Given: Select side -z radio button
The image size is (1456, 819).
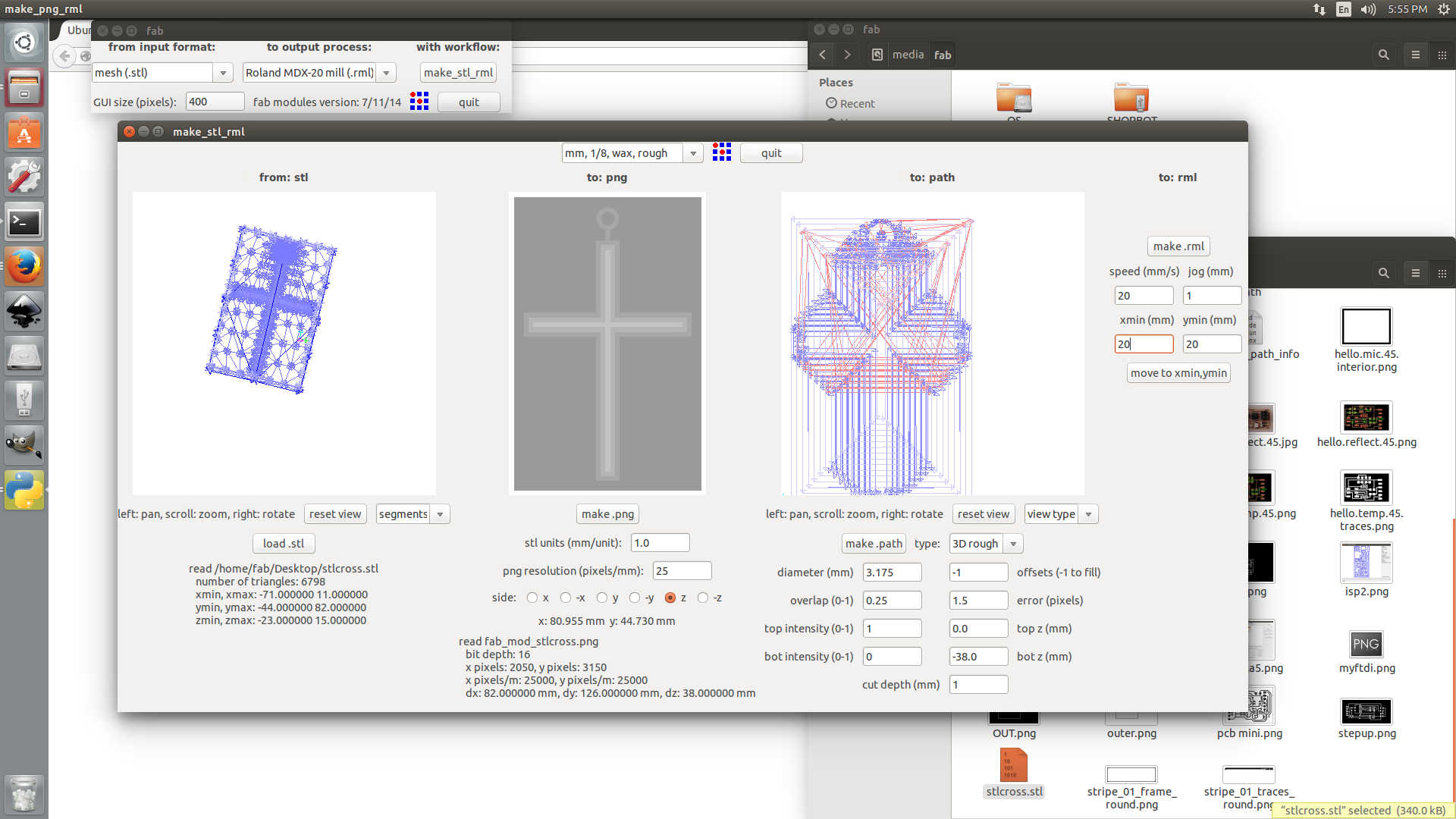Looking at the screenshot, I should pos(702,598).
